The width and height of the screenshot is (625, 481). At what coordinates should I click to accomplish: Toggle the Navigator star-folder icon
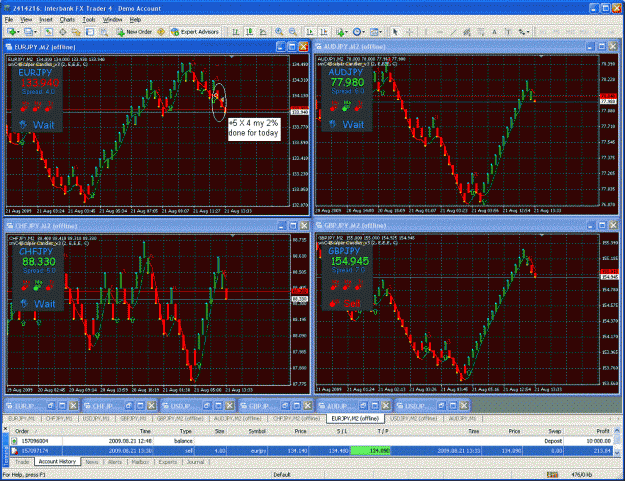(x=76, y=32)
